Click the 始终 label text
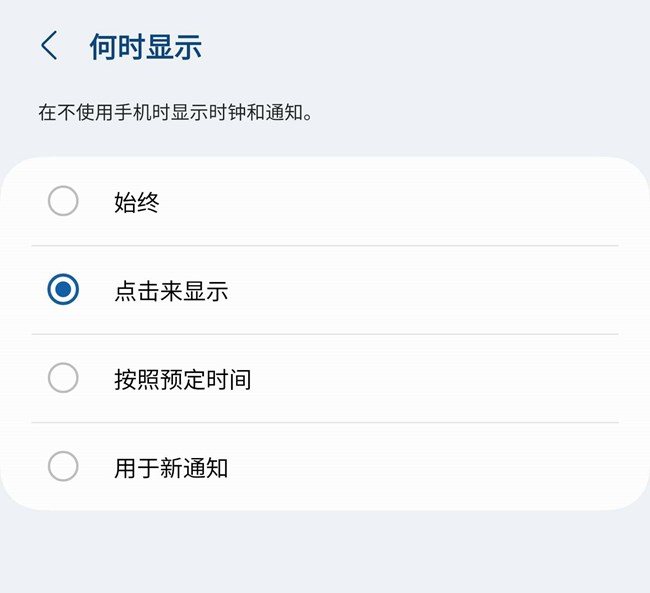This screenshot has height=593, width=650. point(137,203)
